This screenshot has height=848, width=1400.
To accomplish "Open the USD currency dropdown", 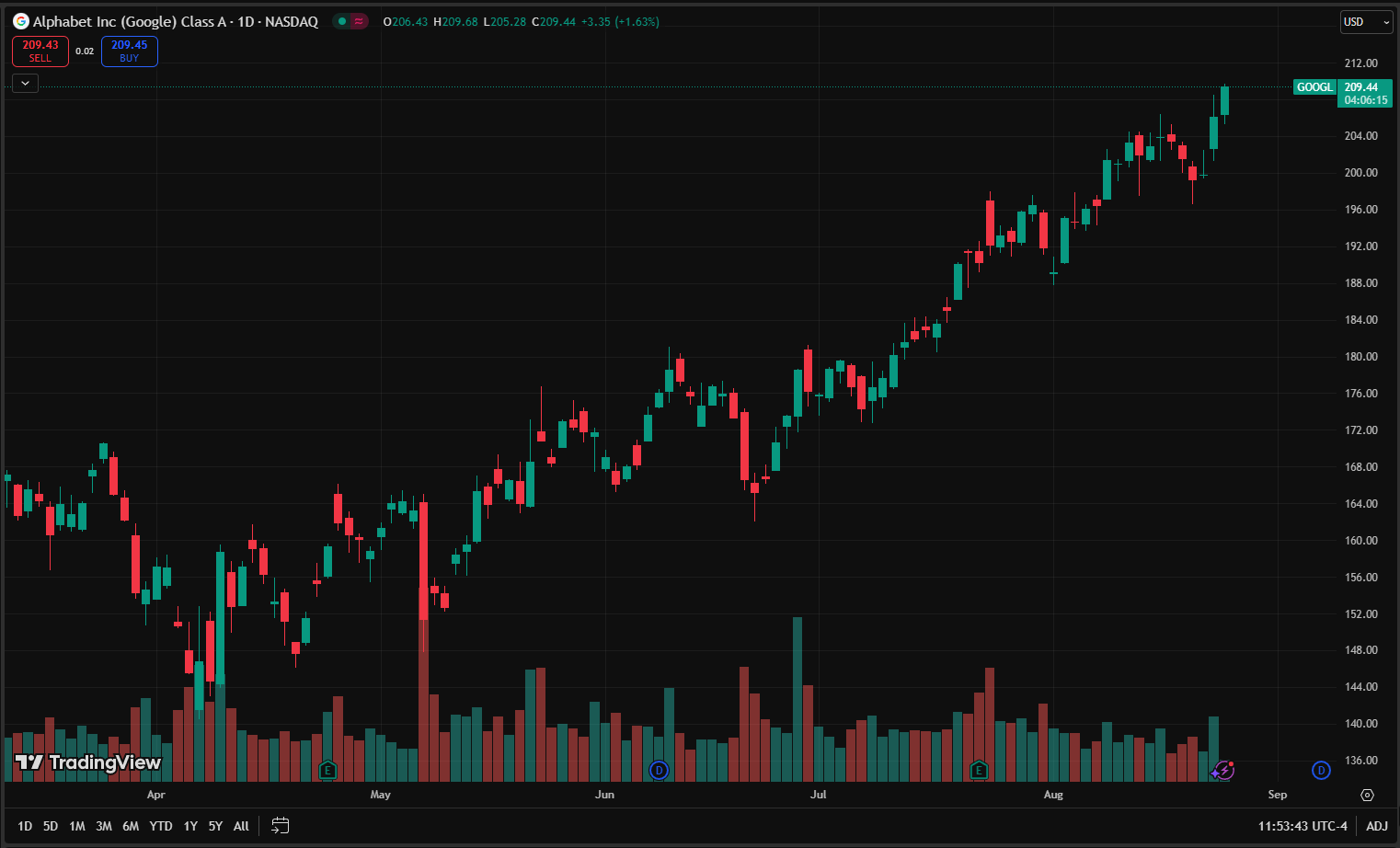I will [1367, 22].
